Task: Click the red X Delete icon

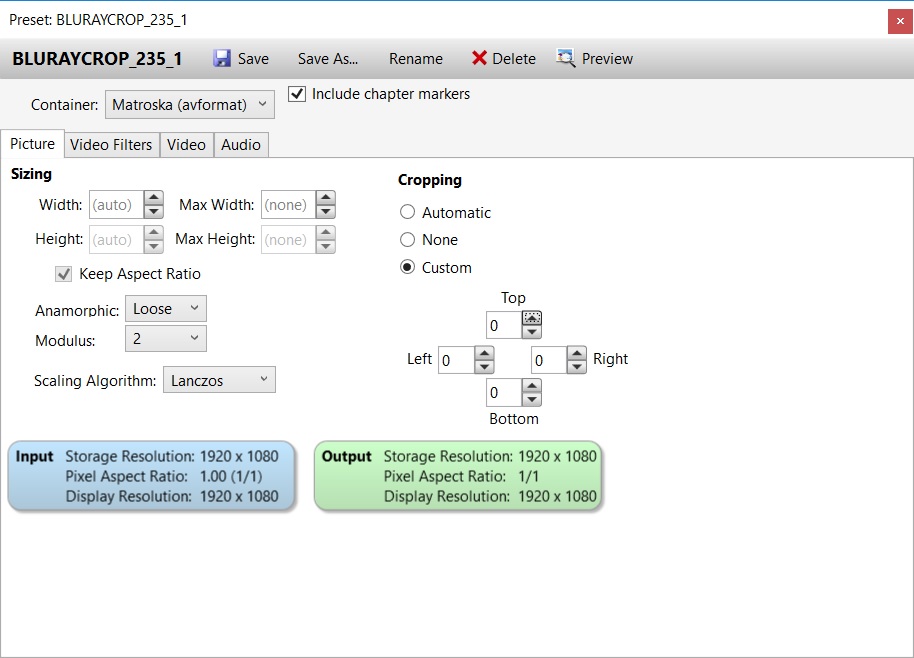Action: 479,58
